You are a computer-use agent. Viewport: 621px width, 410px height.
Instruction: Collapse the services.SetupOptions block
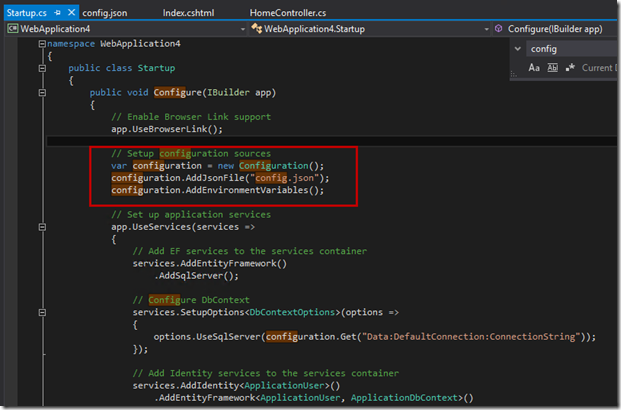point(42,313)
